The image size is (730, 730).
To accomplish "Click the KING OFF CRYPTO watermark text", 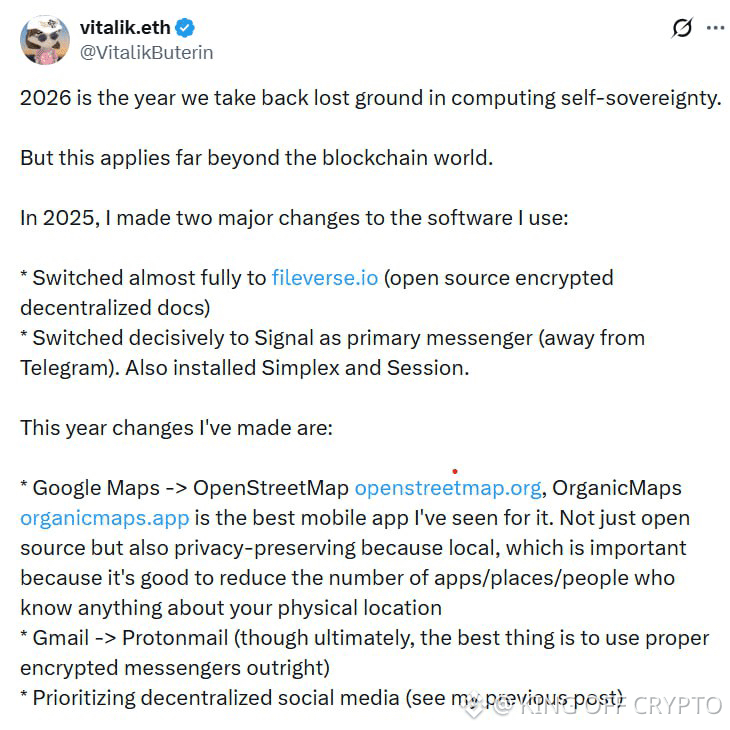I will click(619, 705).
